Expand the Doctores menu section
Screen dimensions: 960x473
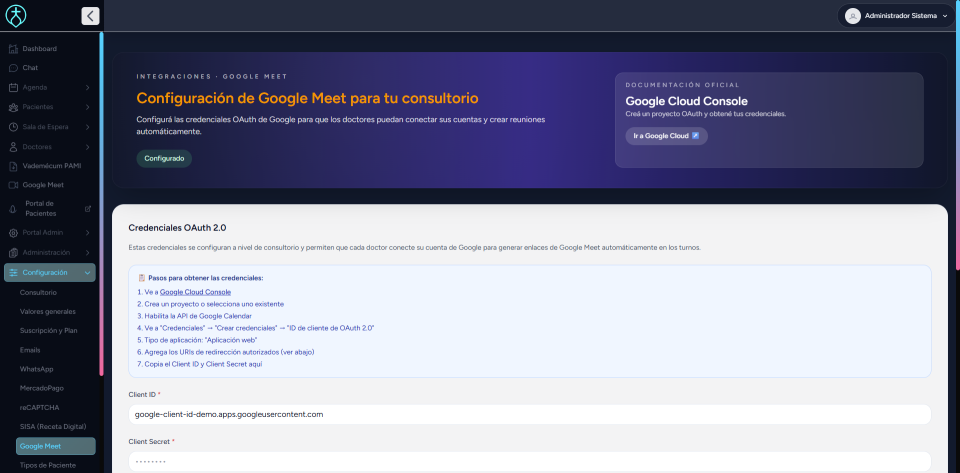(x=88, y=147)
